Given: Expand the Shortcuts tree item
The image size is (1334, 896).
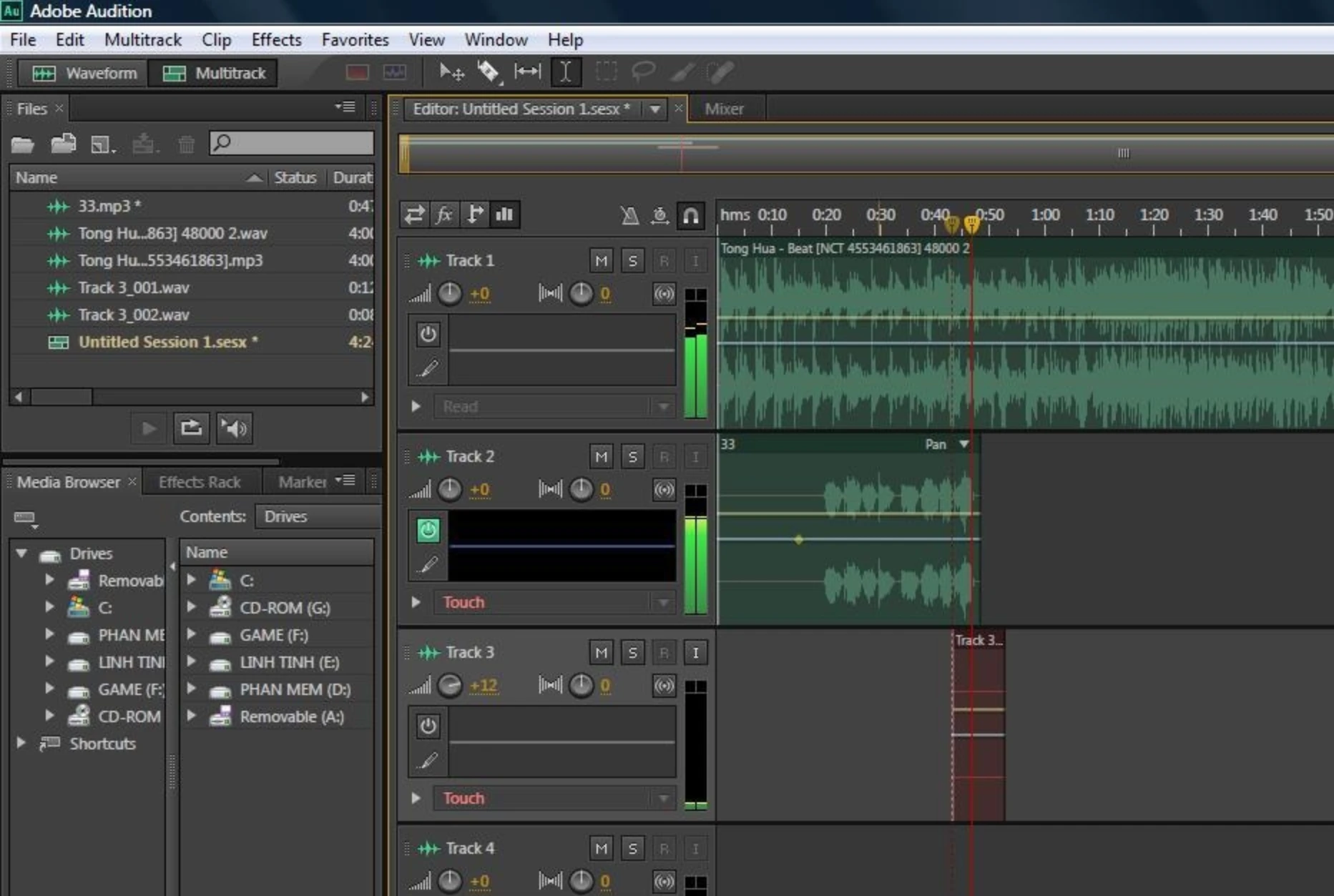Looking at the screenshot, I should pyautogui.click(x=21, y=743).
